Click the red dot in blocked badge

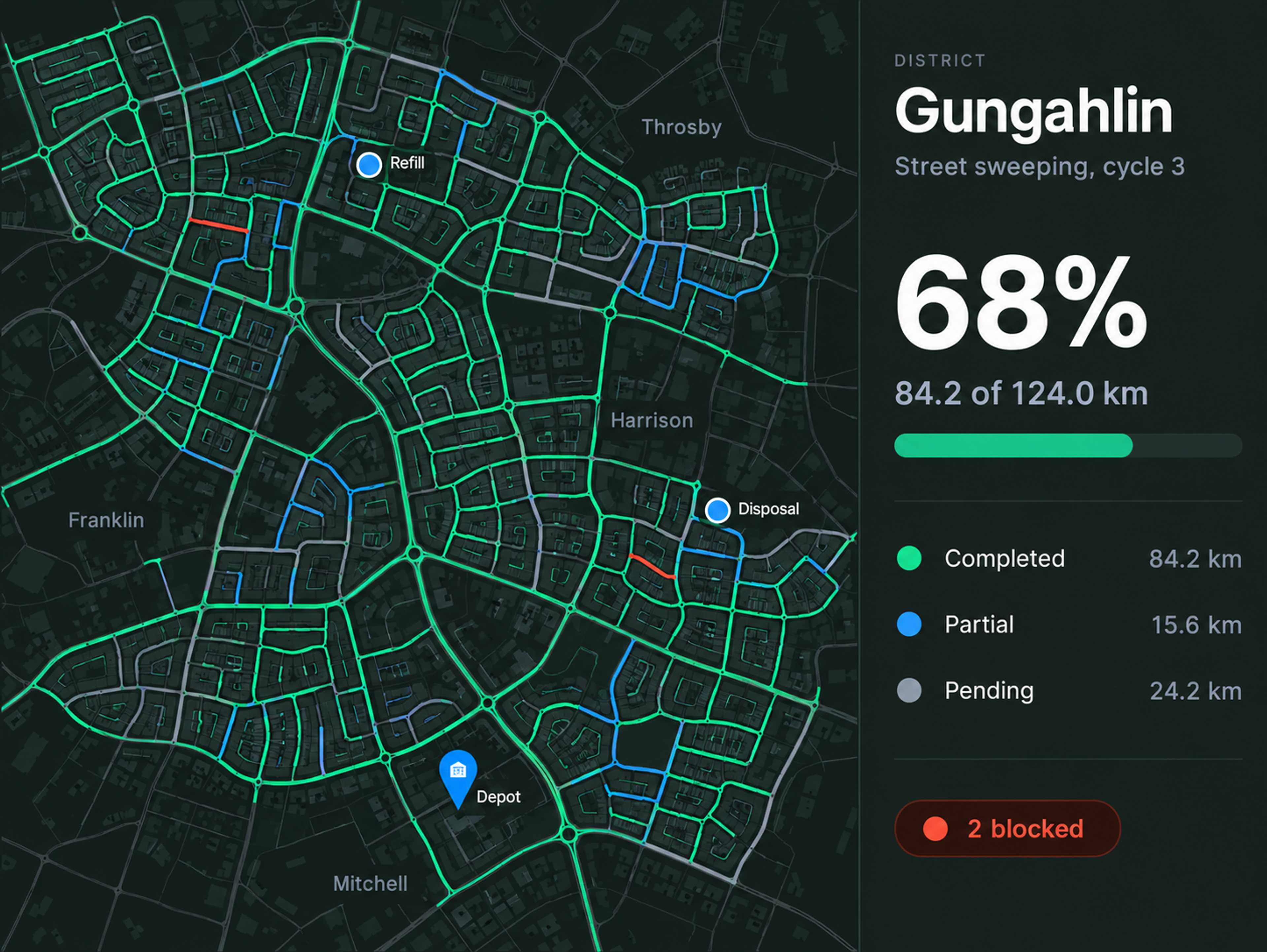(x=935, y=828)
